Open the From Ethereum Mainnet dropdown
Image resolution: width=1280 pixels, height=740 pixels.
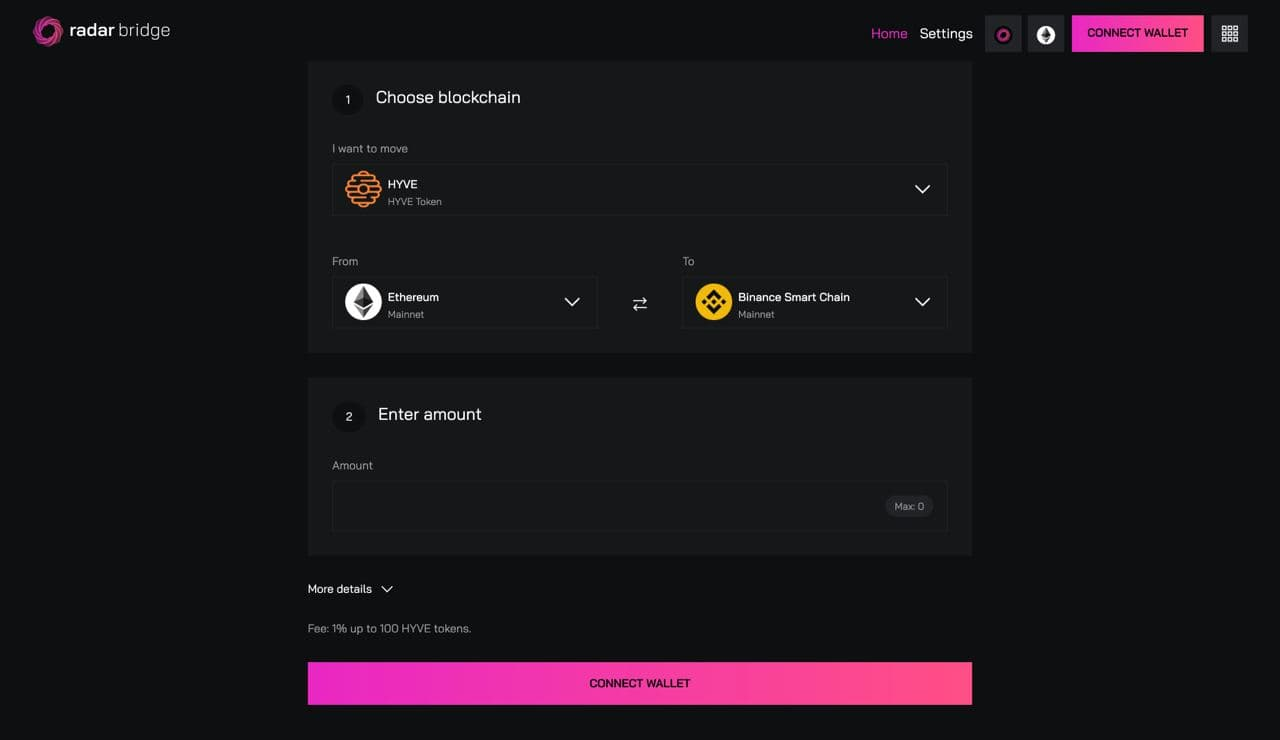click(x=465, y=302)
